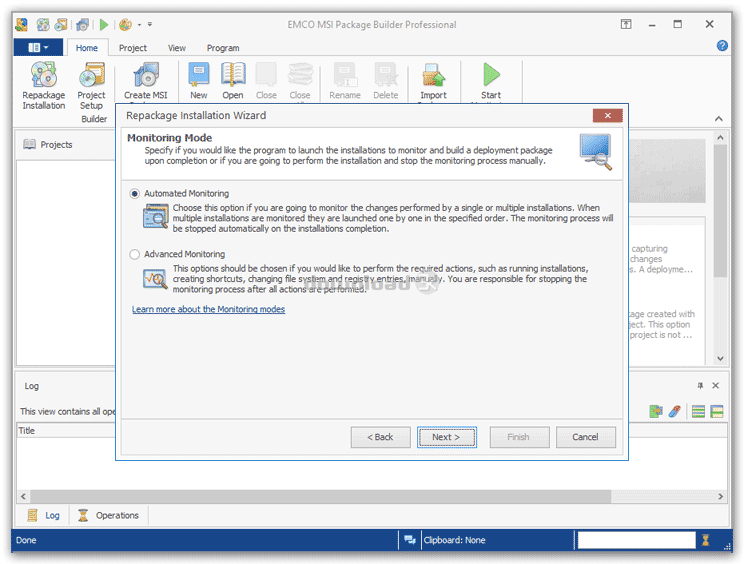Collapse the ribbon using the chevron
Screen dimensions: 744x564
(717, 119)
